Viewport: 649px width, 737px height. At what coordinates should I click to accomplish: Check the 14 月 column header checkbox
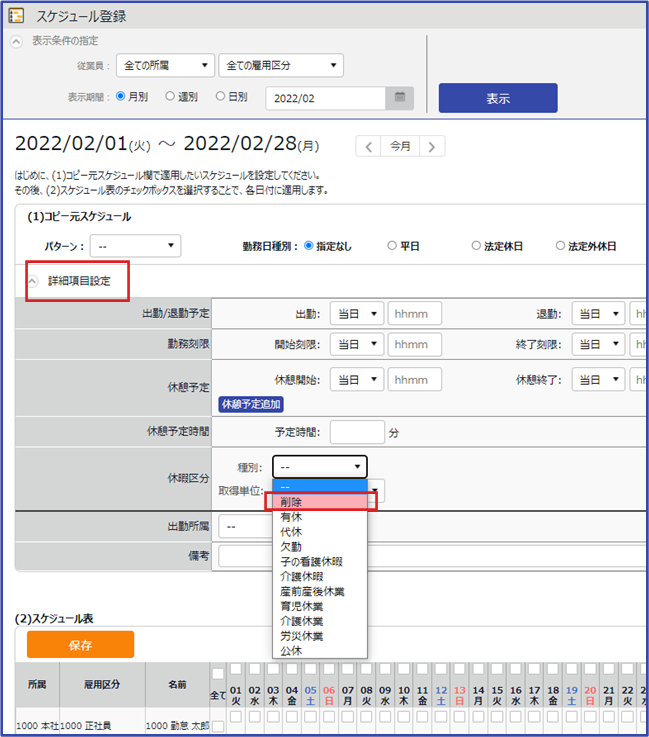478,669
